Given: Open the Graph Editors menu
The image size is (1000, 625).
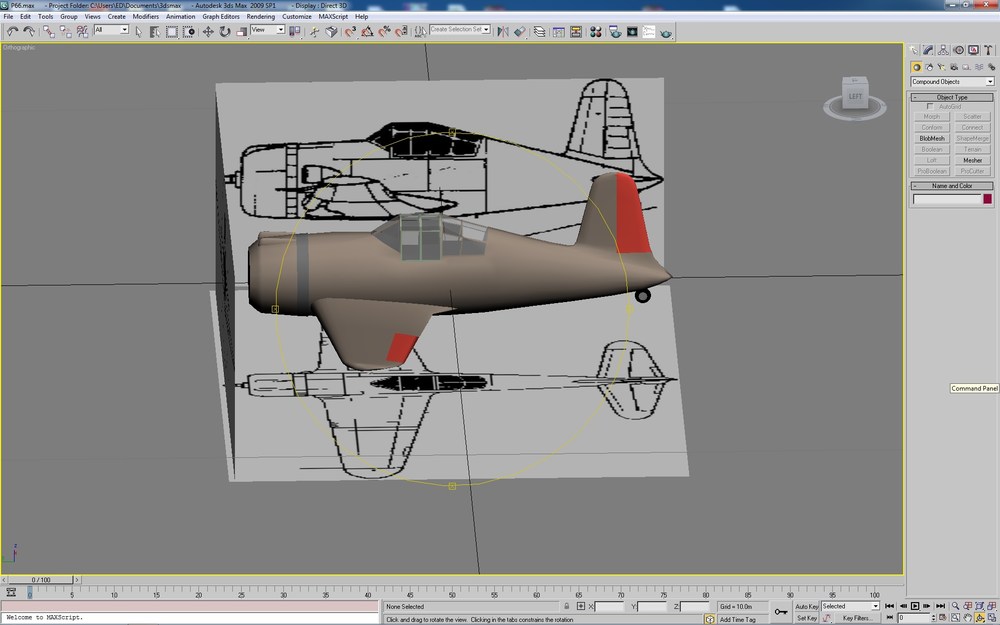Looking at the screenshot, I should click(221, 17).
